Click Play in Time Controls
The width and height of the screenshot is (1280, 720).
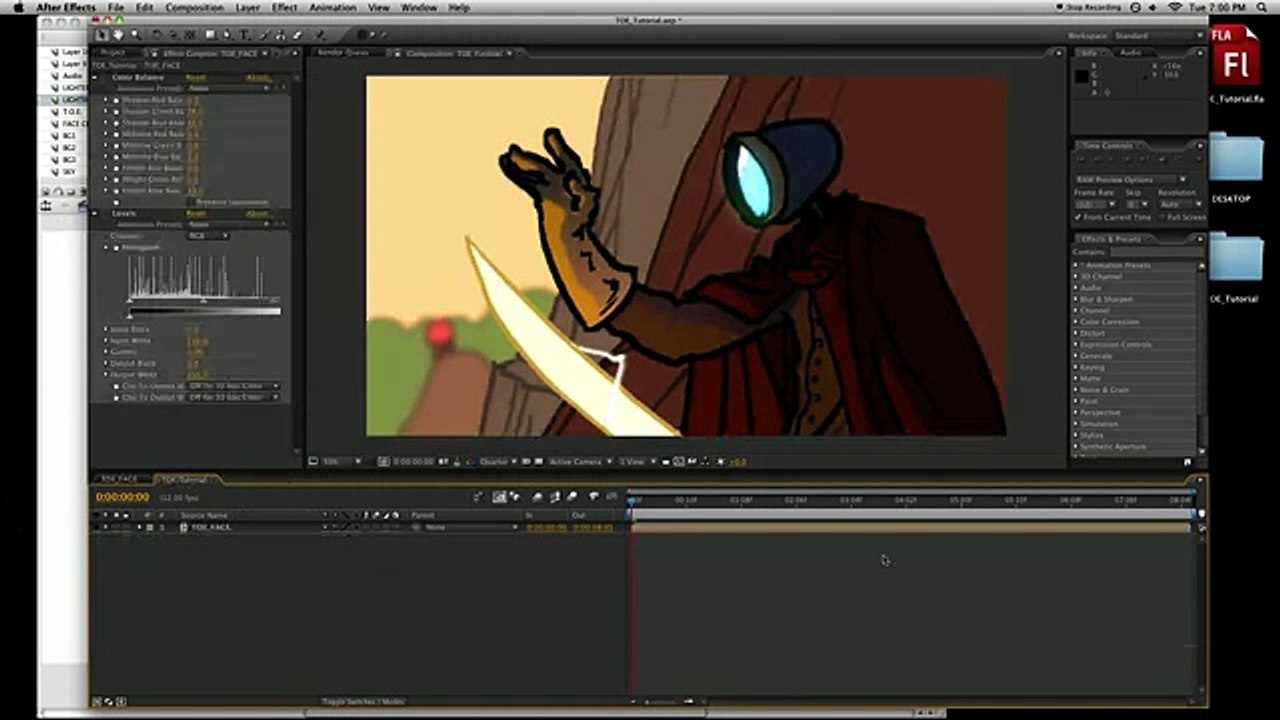(x=1110, y=158)
